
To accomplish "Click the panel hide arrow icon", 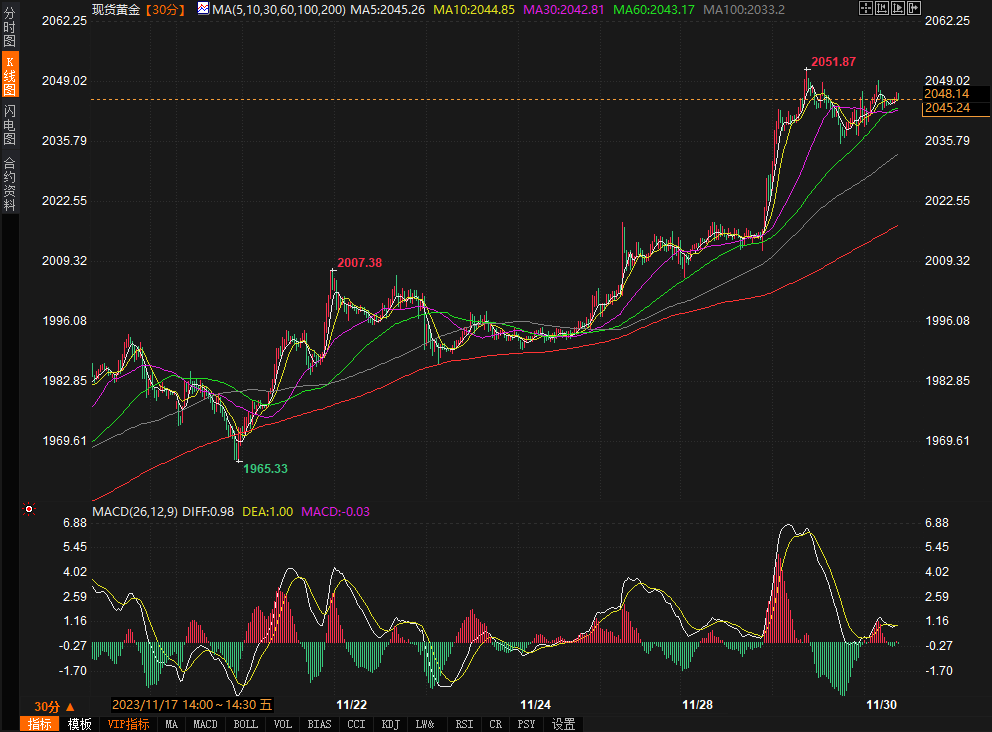I will pos(914,8).
